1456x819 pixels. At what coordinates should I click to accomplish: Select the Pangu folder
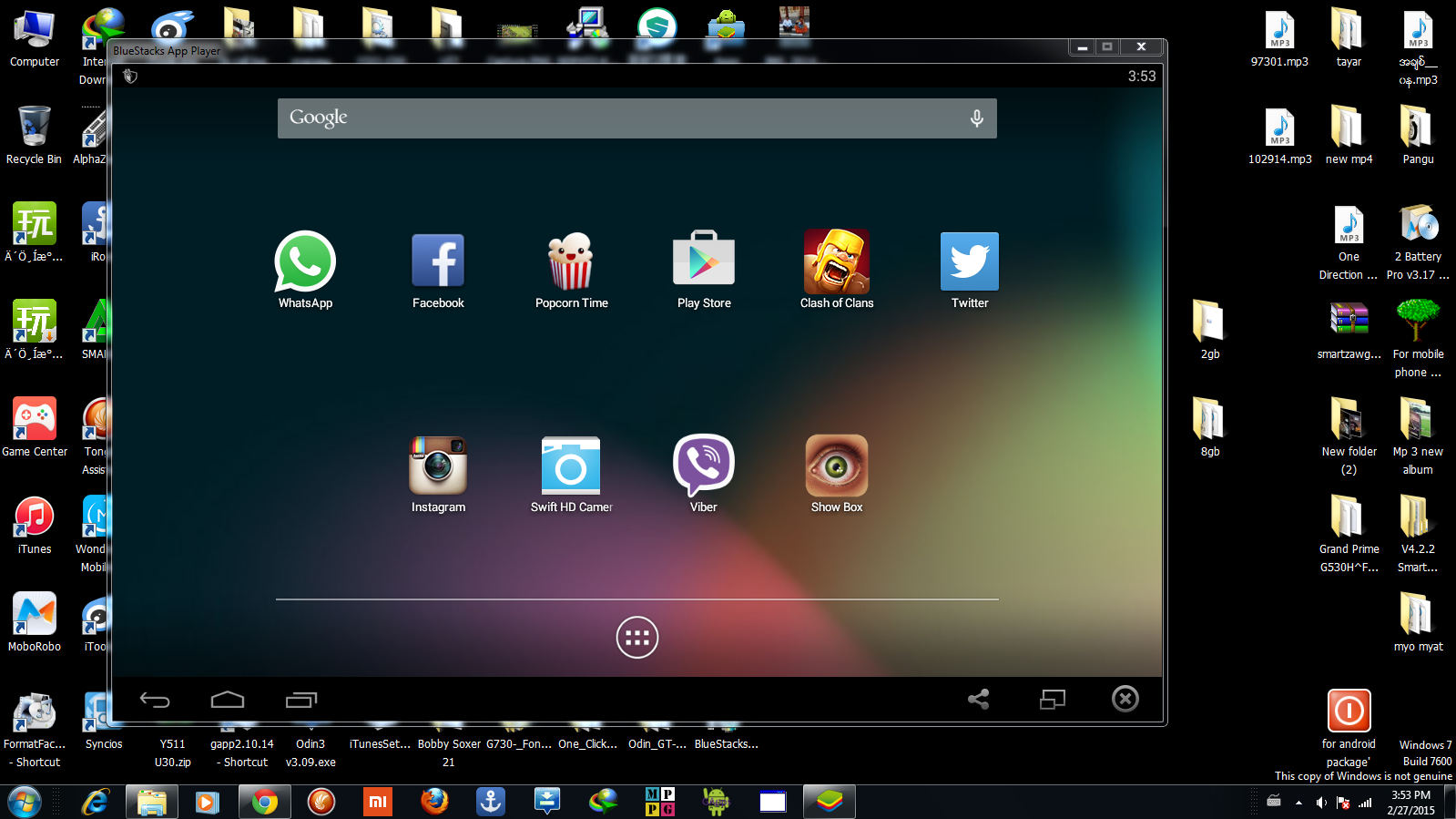(x=1418, y=136)
